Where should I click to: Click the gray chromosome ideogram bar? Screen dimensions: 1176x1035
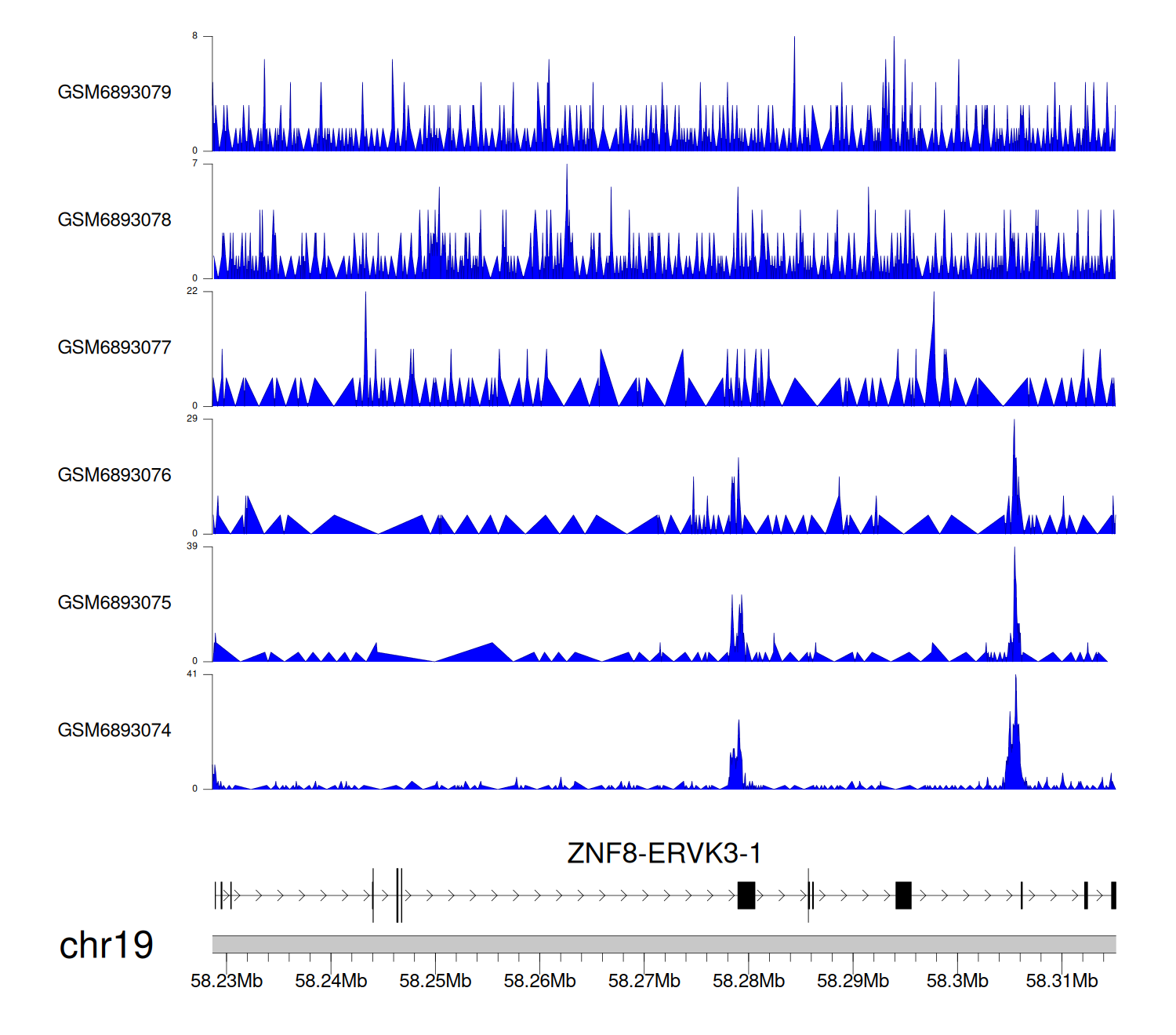663,944
